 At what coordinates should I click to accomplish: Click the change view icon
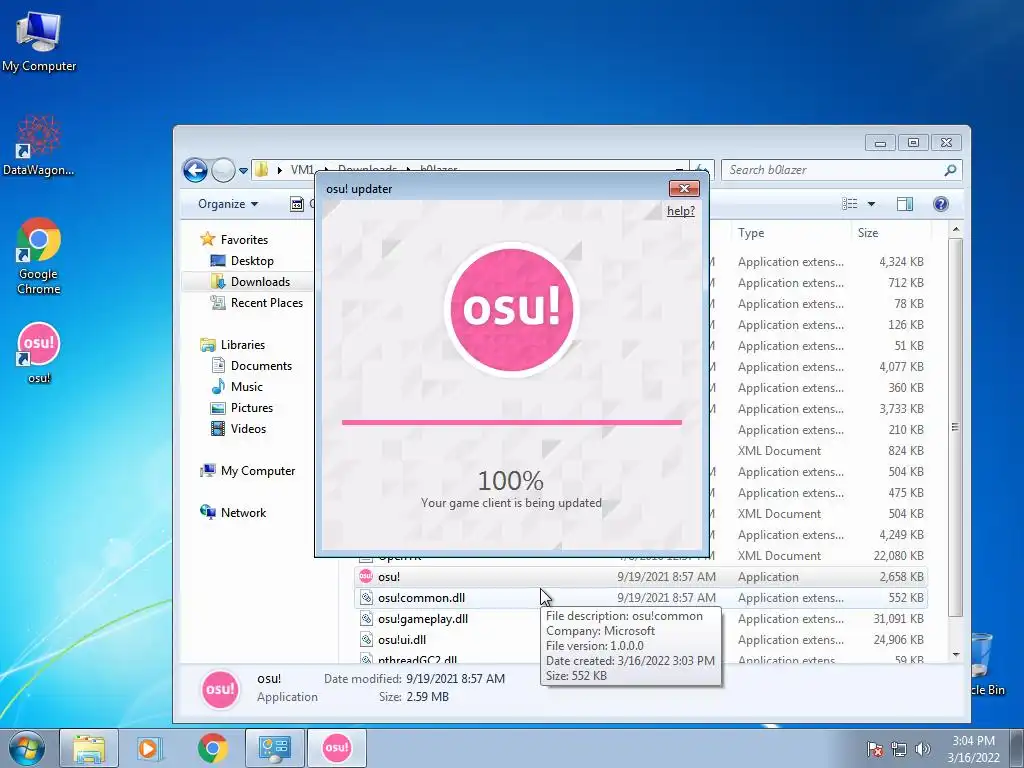(x=850, y=204)
